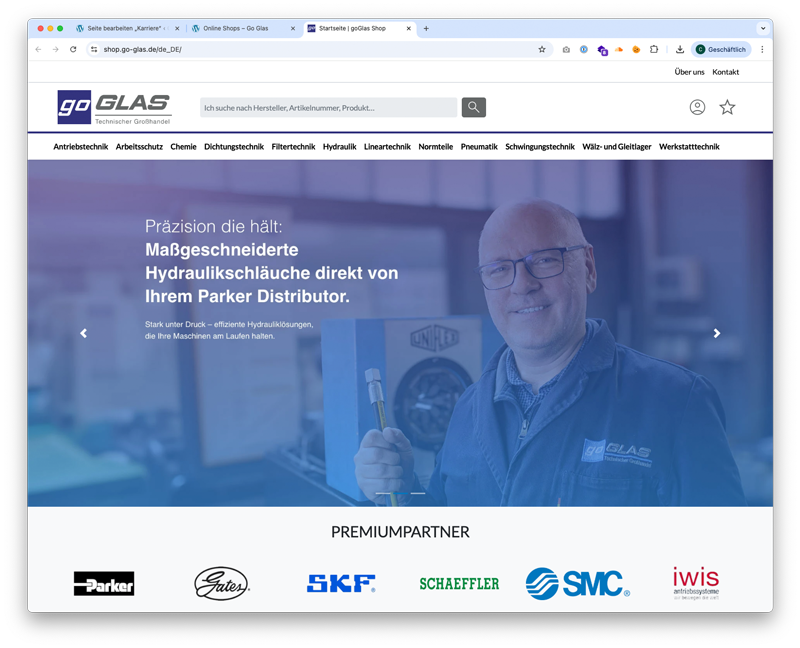Select the second slide indicator dash

point(417,493)
